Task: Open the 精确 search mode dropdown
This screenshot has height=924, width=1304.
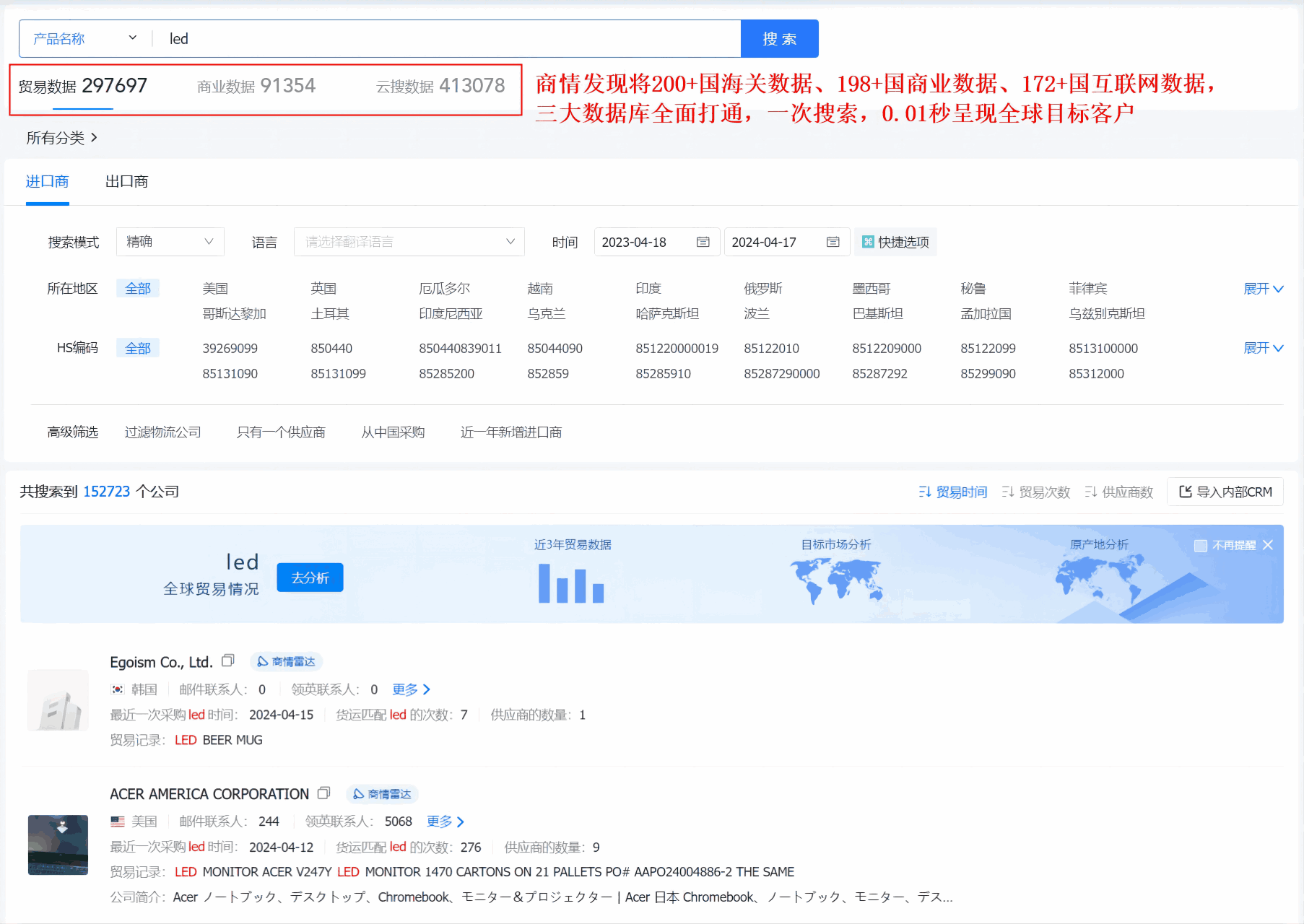Action: [x=170, y=242]
